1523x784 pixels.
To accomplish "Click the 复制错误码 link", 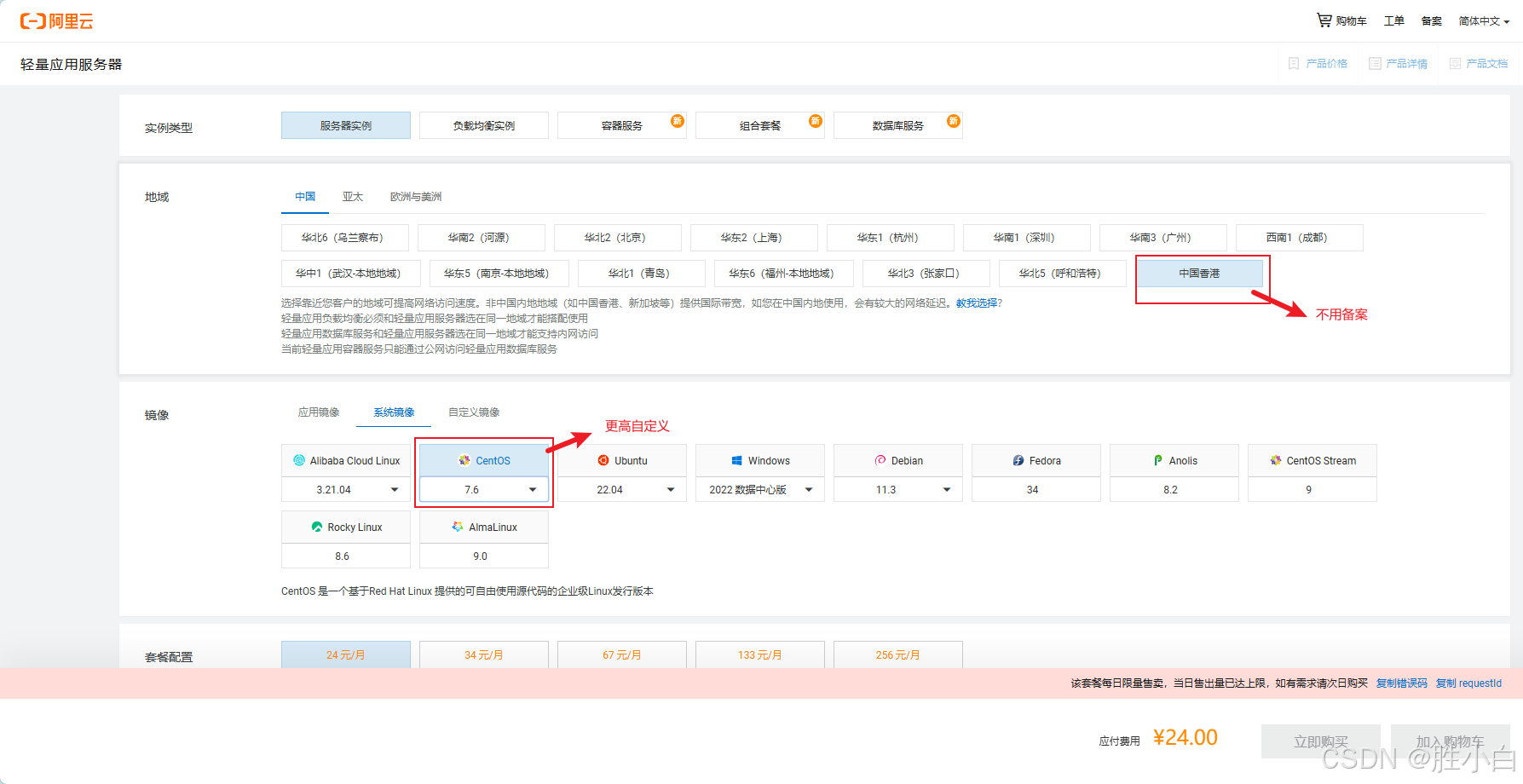I will tap(1402, 683).
